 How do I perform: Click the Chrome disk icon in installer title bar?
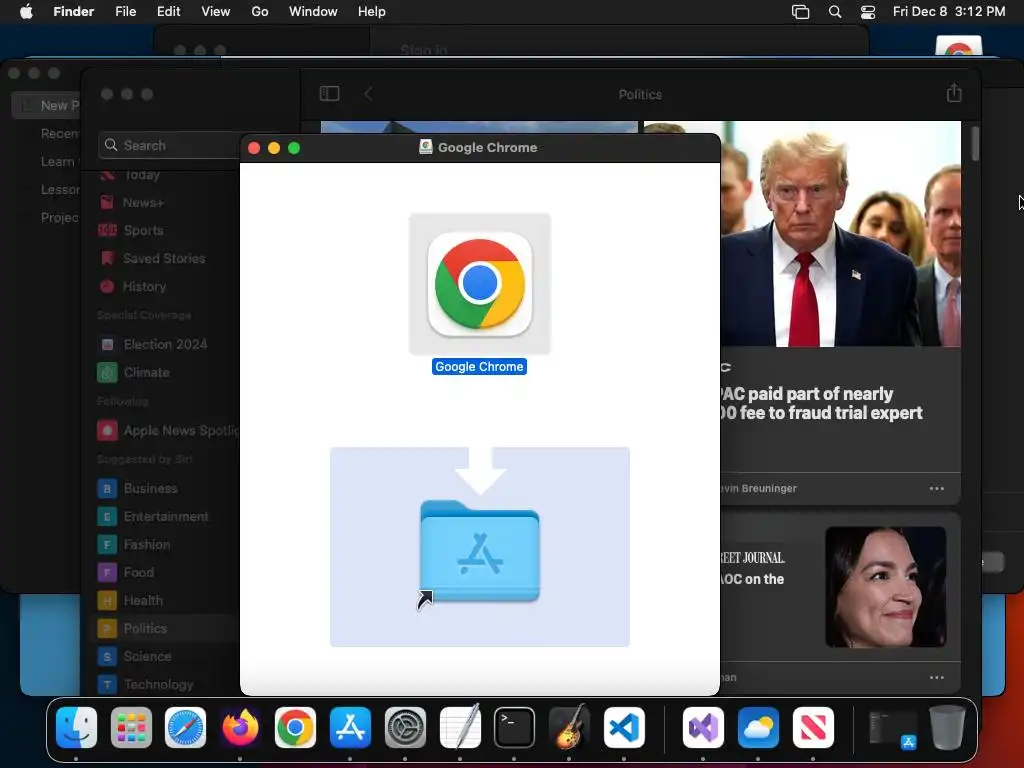pos(426,147)
